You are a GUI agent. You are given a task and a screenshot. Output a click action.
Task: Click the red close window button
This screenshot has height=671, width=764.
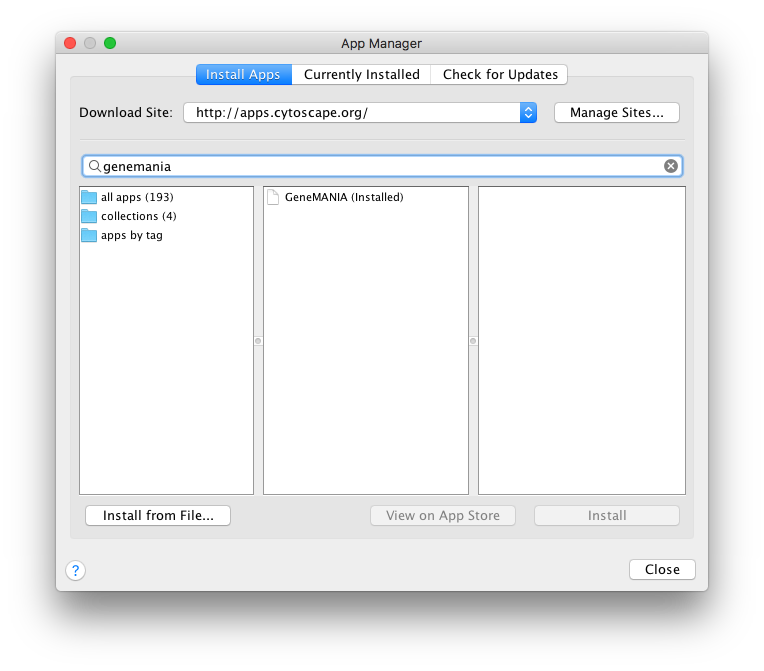[x=70, y=43]
